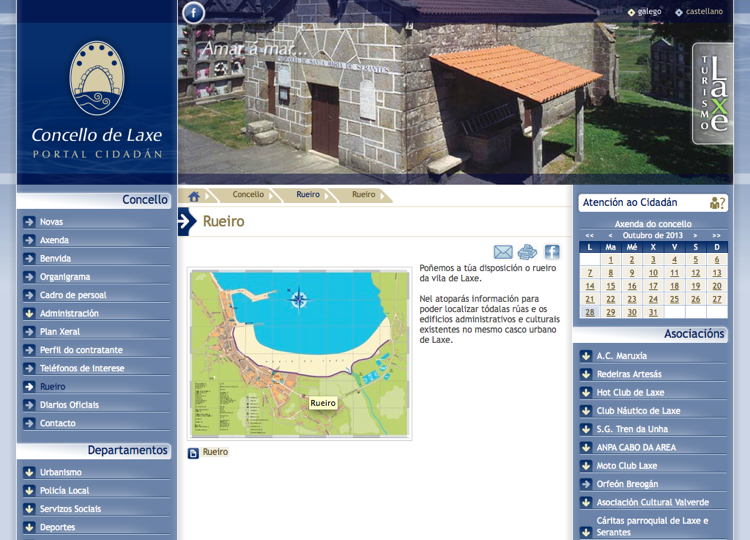This screenshot has width=750, height=540.
Task: Expand Administración with its down arrow
Action: [x=29, y=313]
